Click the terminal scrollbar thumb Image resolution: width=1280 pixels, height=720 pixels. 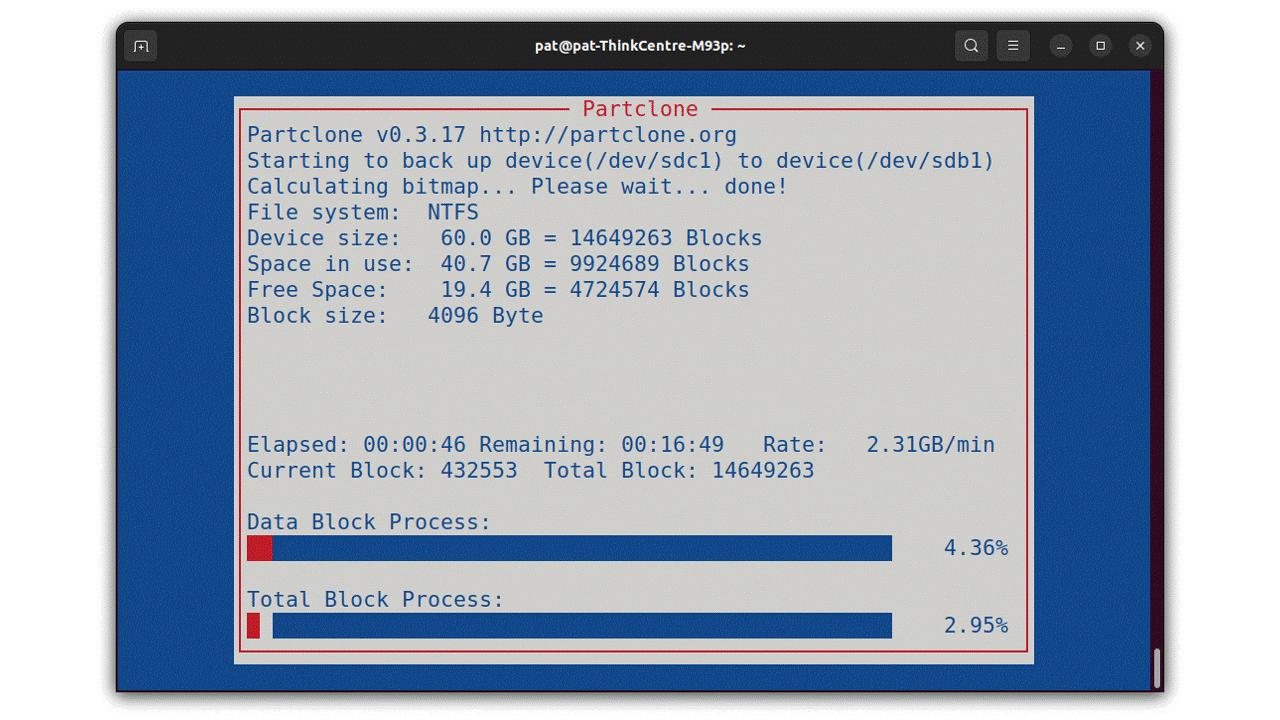coord(1158,668)
